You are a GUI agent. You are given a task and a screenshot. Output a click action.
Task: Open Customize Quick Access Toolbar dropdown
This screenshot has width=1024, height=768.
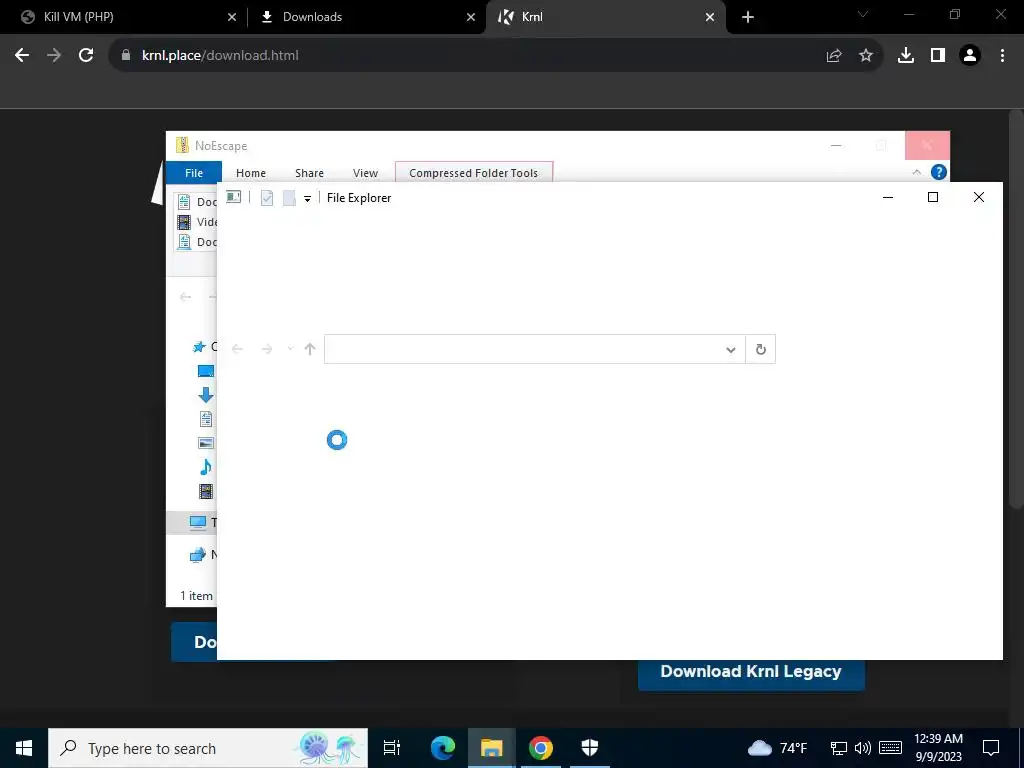tap(307, 199)
